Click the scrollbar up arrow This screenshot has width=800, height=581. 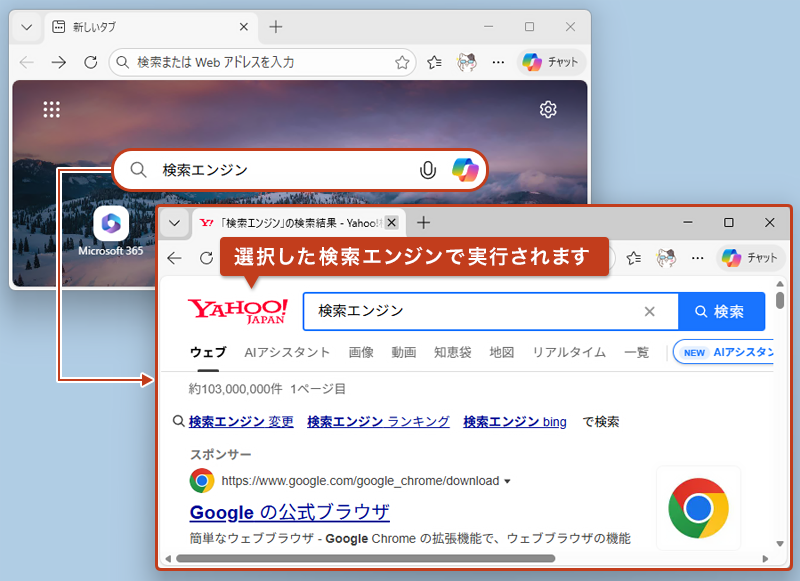[x=779, y=283]
